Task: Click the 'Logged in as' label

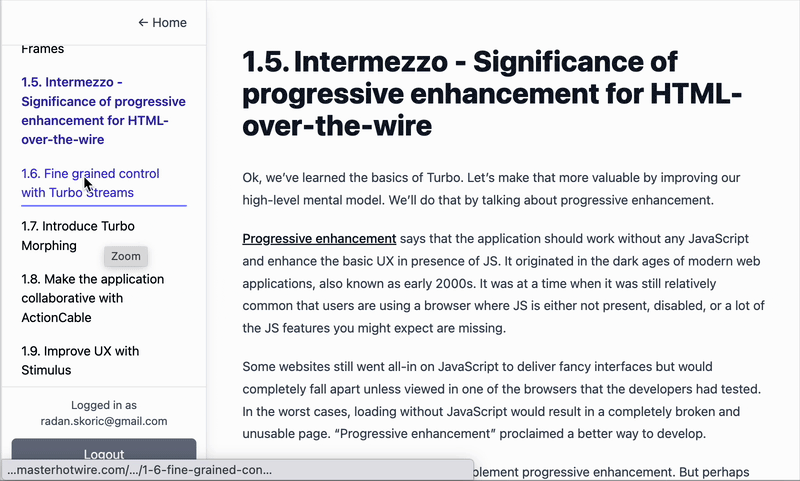Action: click(x=104, y=405)
